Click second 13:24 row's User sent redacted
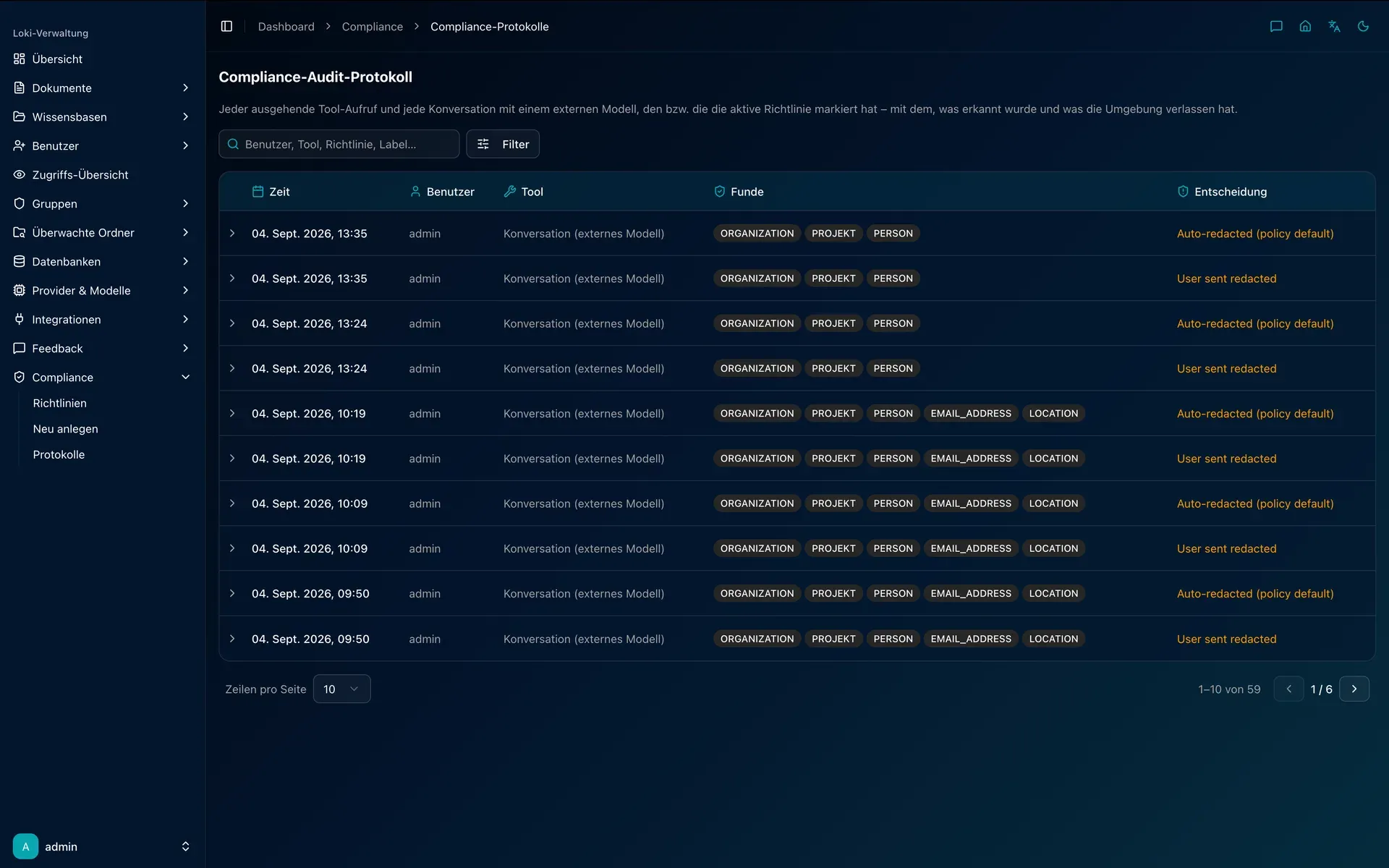The image size is (1389, 868). click(1227, 368)
